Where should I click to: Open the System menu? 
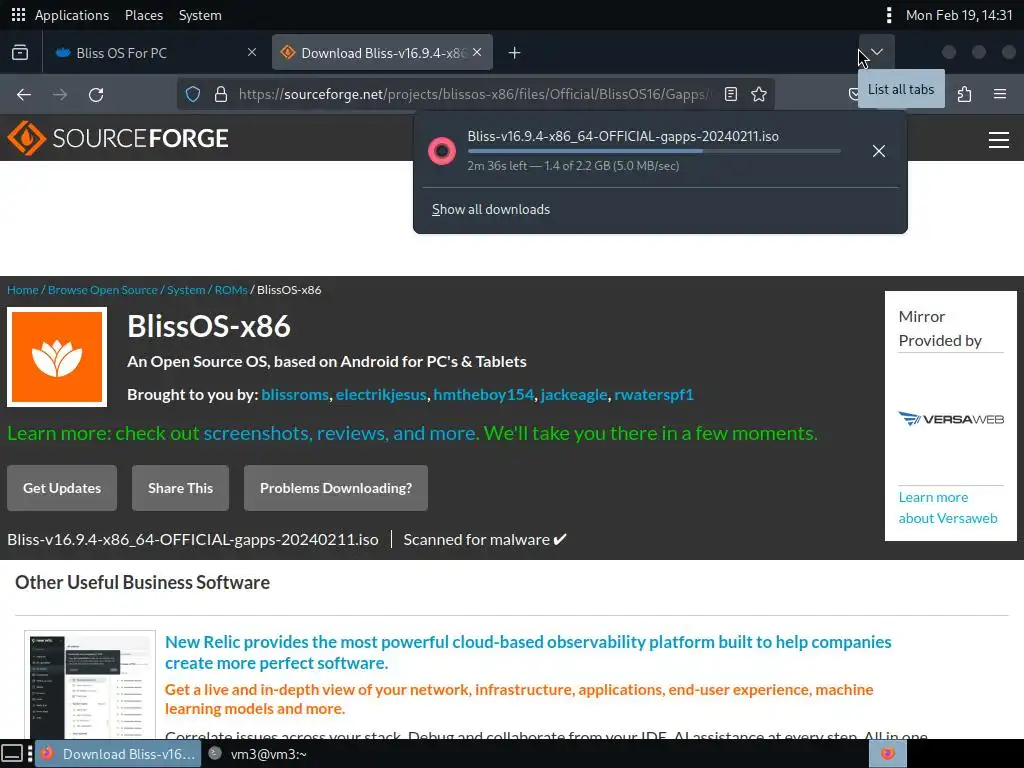click(x=200, y=15)
